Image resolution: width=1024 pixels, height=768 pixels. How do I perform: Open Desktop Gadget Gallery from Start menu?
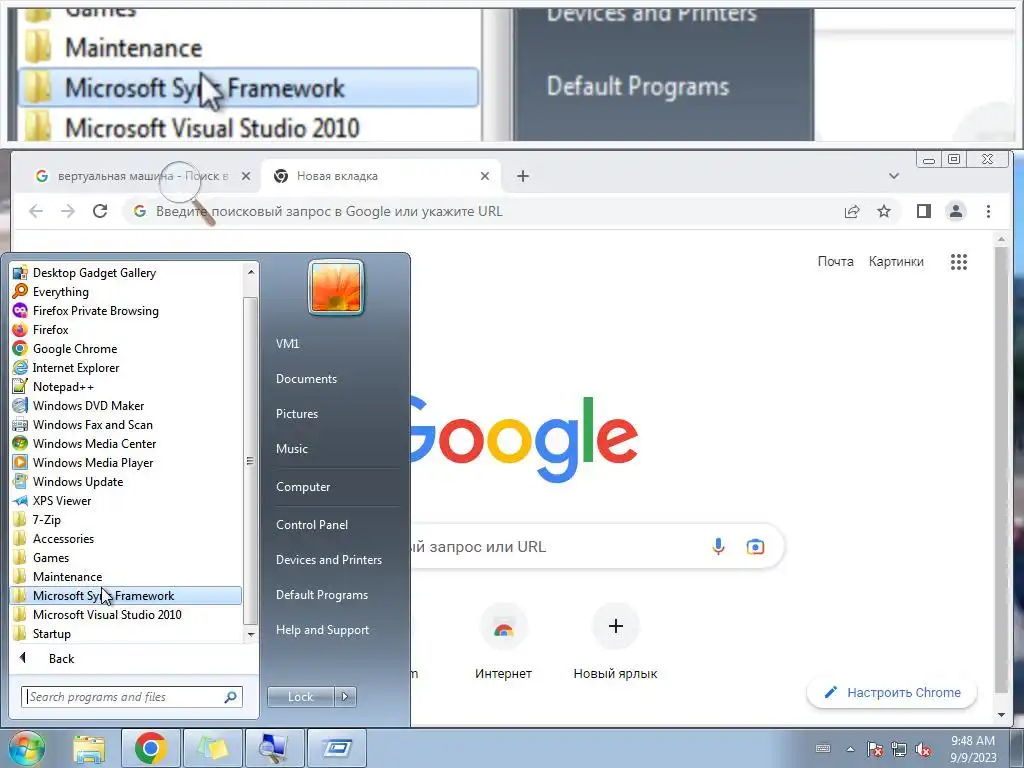pyautogui.click(x=125, y=273)
